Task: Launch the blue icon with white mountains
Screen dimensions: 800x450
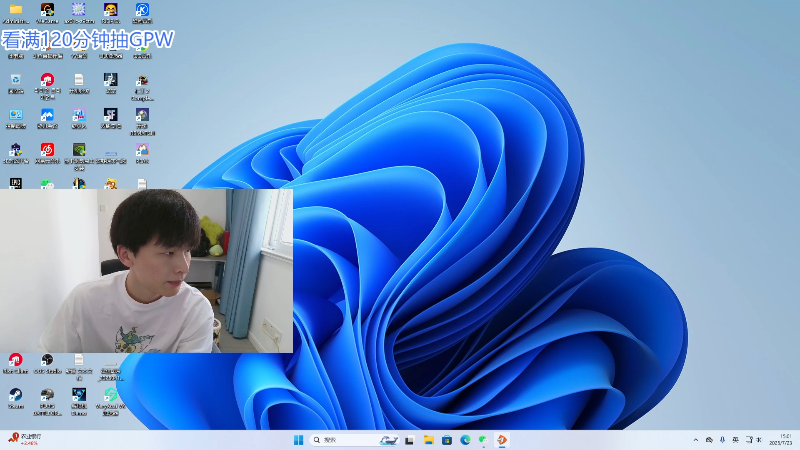Action: pyautogui.click(x=47, y=115)
